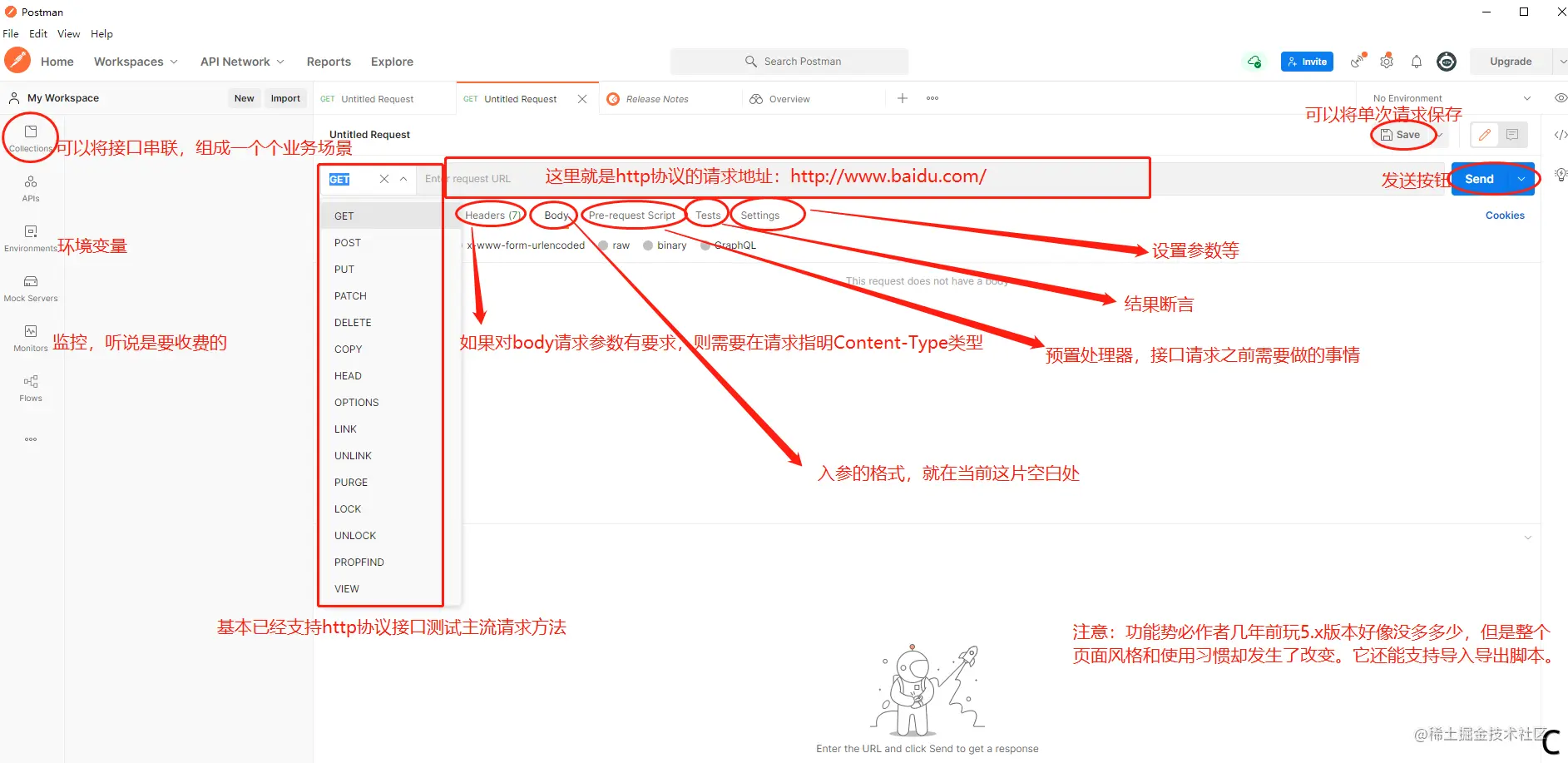Screen dimensions: 1568x763
Task: Open the comments icon near Save
Action: [x=1512, y=135]
